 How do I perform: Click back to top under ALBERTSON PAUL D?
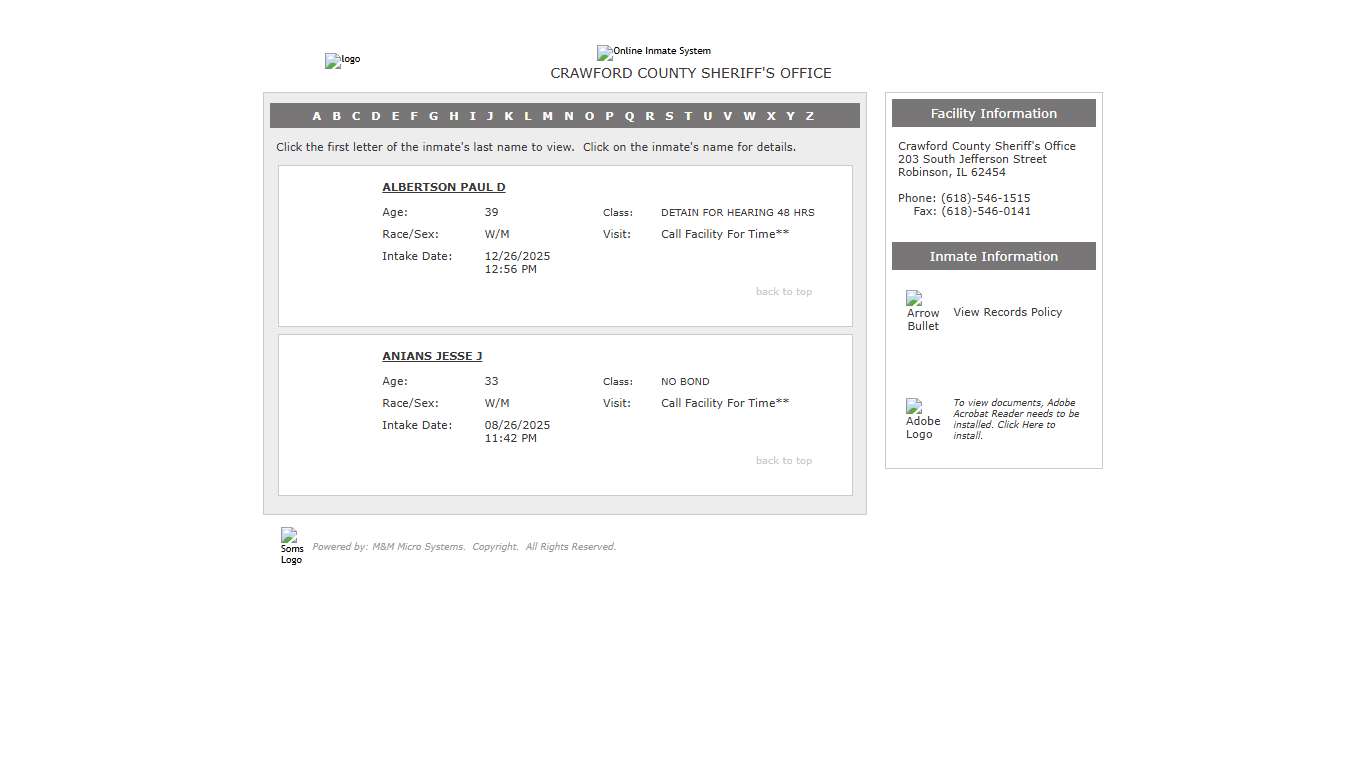(783, 291)
